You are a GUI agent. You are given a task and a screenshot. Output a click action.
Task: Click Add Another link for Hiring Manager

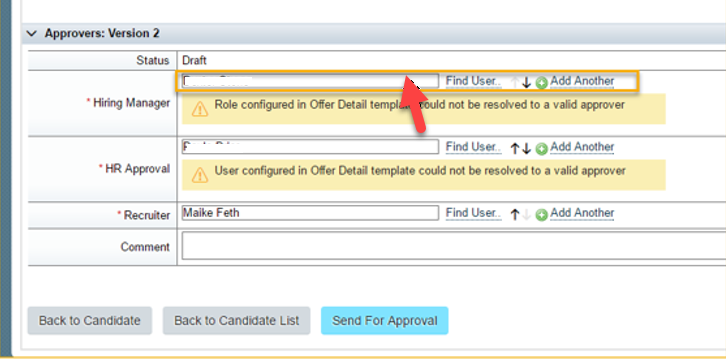(582, 81)
